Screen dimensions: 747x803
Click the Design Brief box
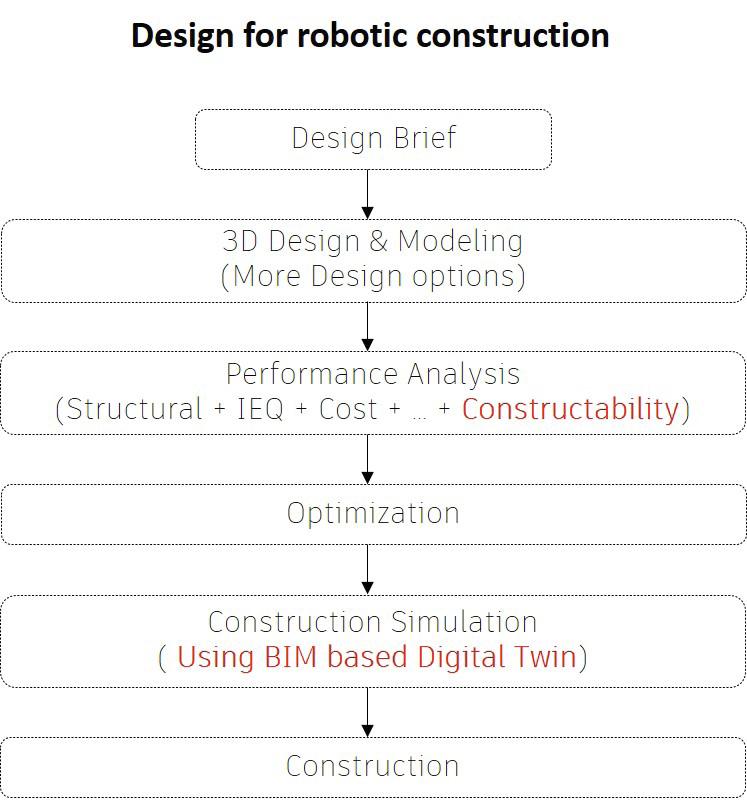click(x=373, y=139)
